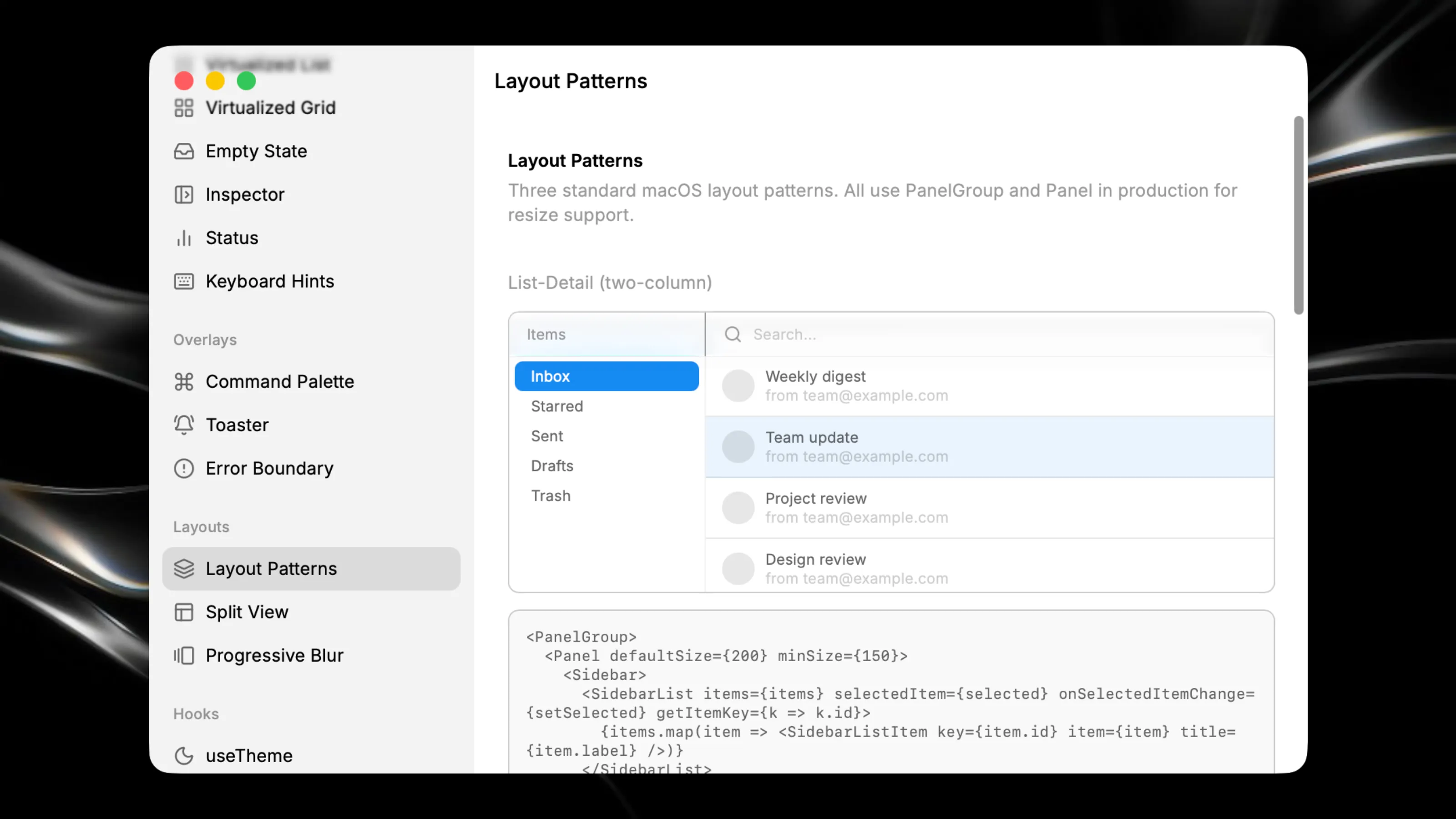
Task: Click the Design review avatar circle
Action: 738,569
